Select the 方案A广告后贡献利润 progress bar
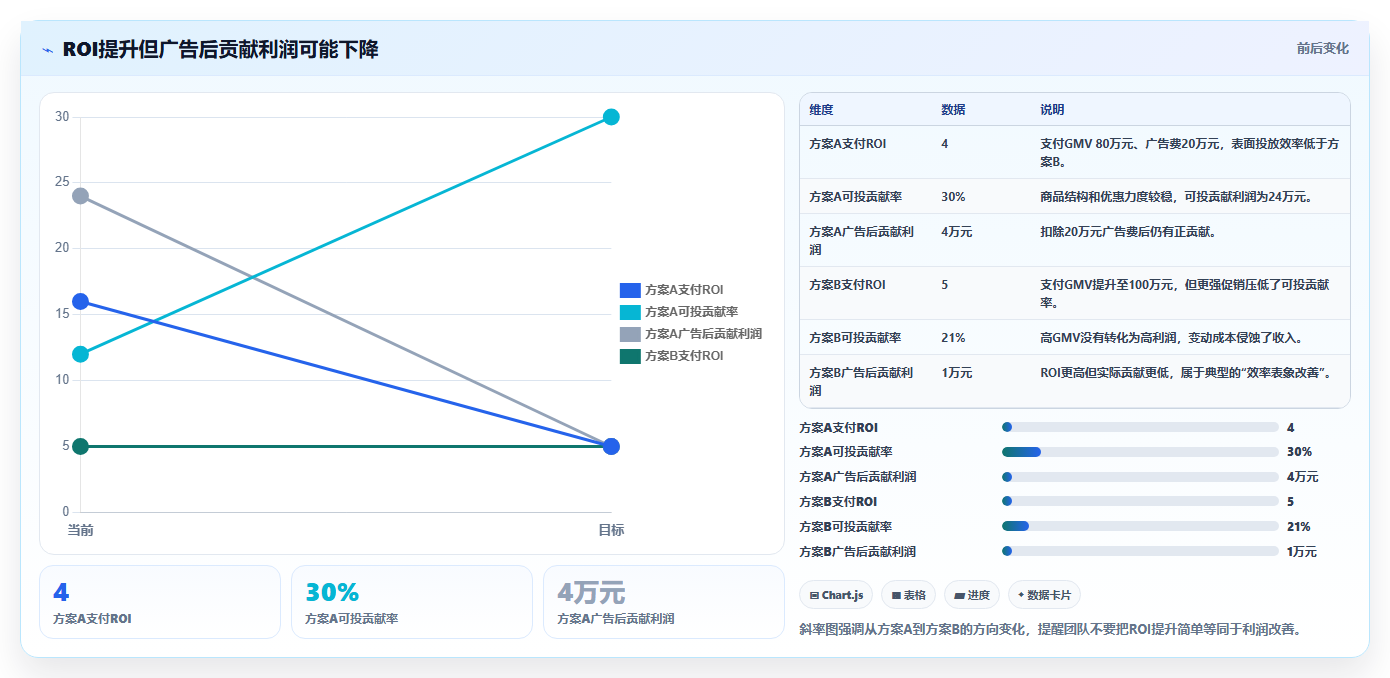This screenshot has height=678, width=1390. 1140,477
